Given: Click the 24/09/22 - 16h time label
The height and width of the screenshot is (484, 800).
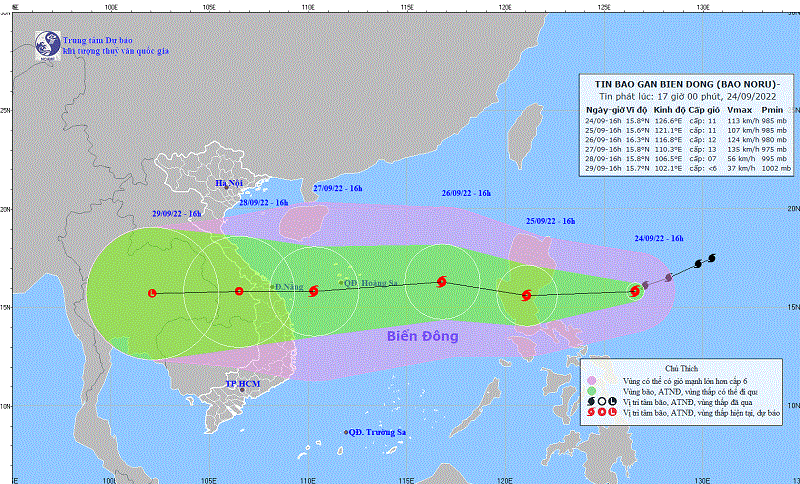Looking at the screenshot, I should tap(660, 238).
